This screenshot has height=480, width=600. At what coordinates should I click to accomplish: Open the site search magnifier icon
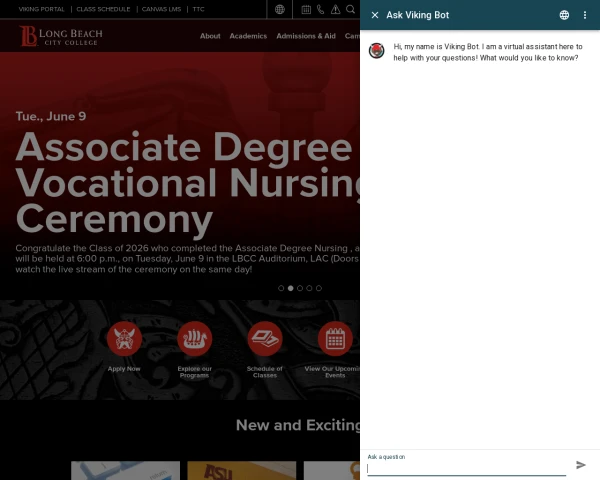pos(350,9)
